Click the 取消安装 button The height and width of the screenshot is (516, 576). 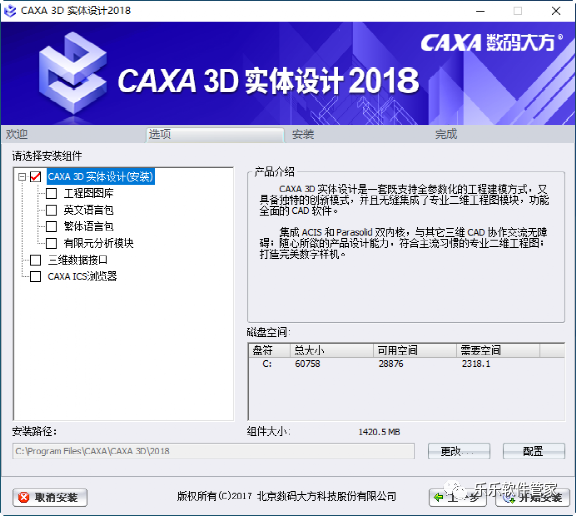point(50,498)
